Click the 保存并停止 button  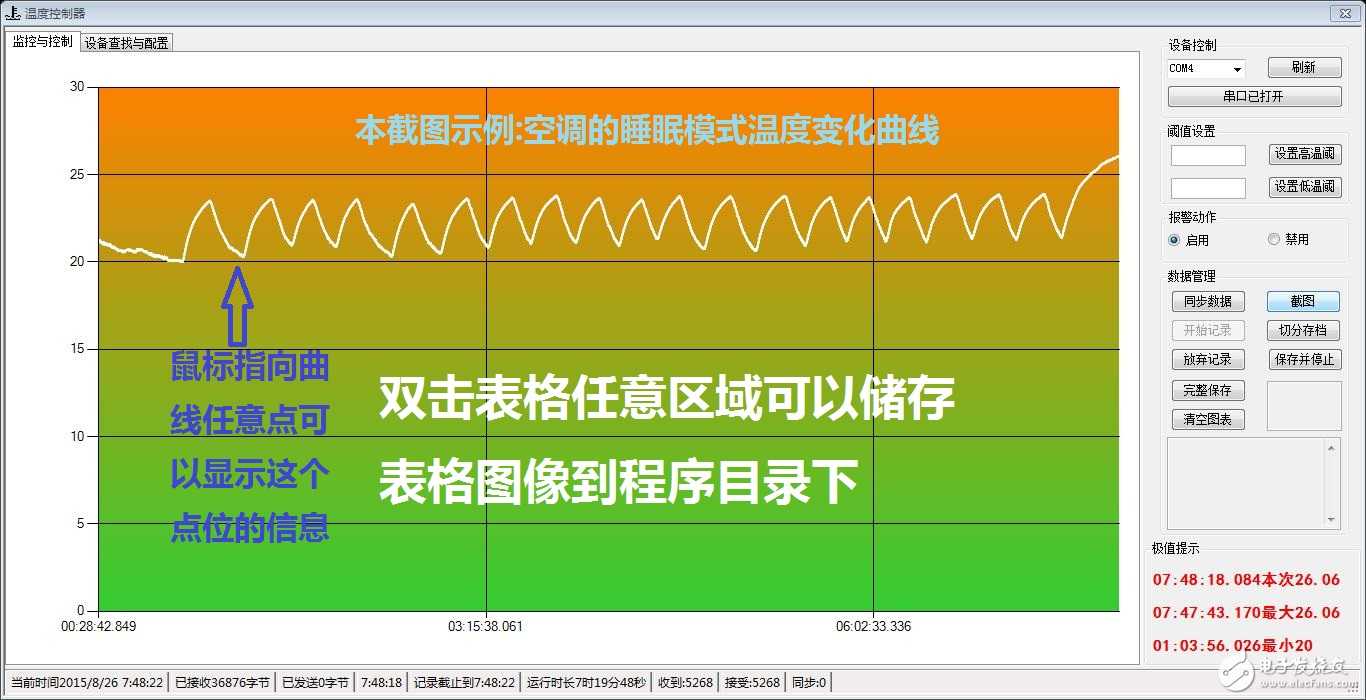pyautogui.click(x=1304, y=359)
